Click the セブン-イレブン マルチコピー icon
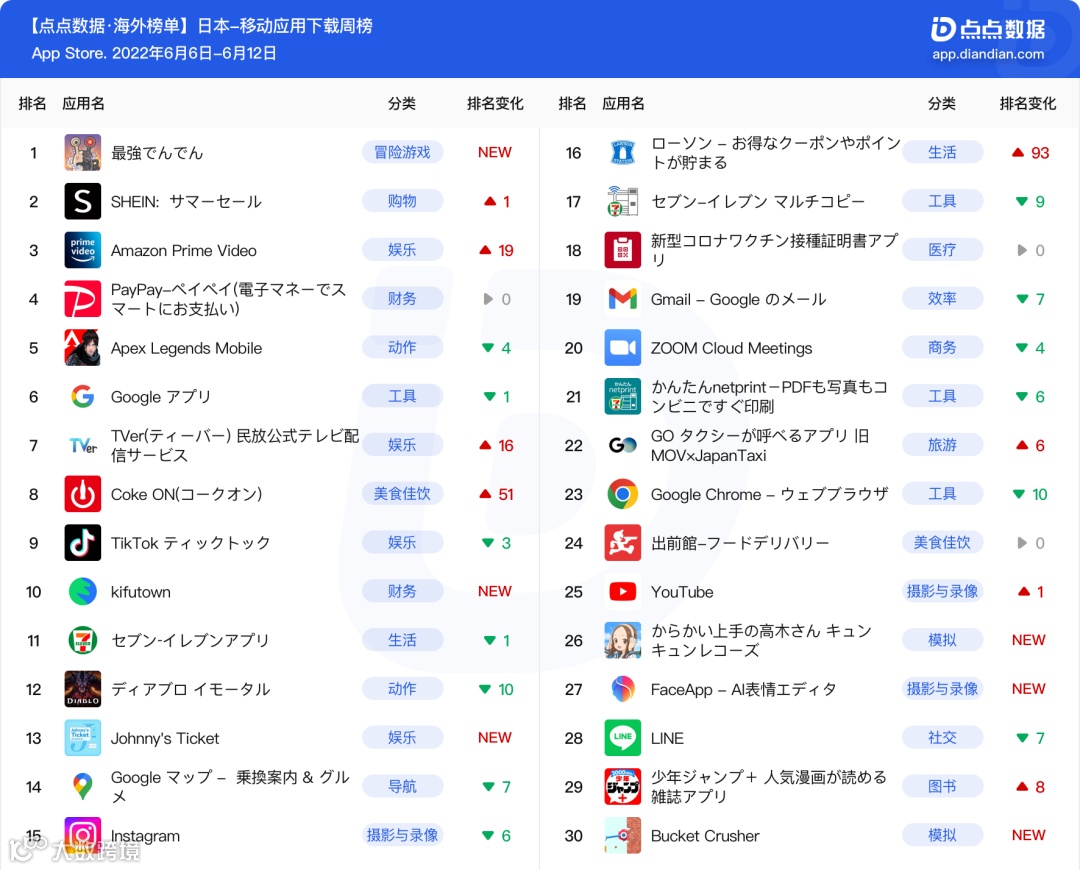The width and height of the screenshot is (1080, 870). coord(623,201)
